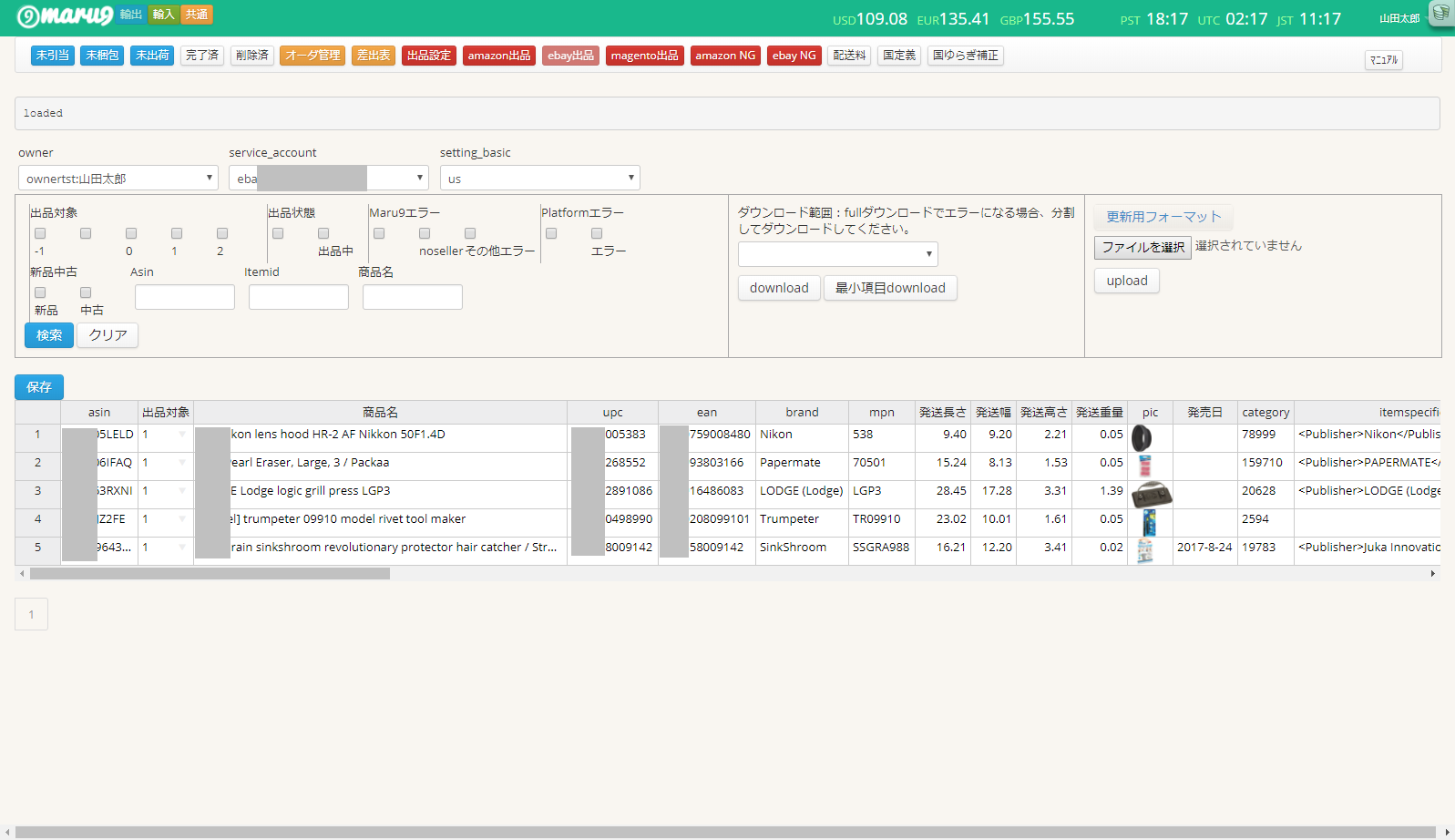Check the 出品中 status checkbox
The width and height of the screenshot is (1455, 840).
323,233
